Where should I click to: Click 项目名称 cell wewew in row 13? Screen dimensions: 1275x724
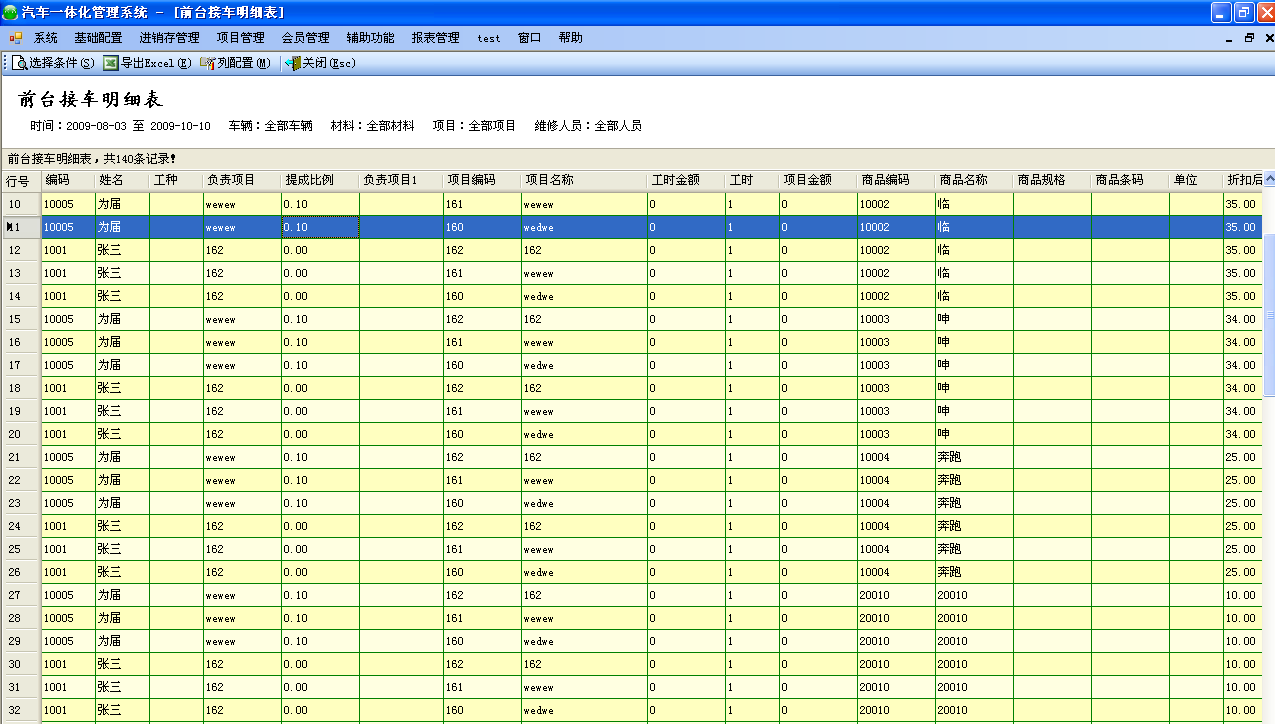(584, 273)
